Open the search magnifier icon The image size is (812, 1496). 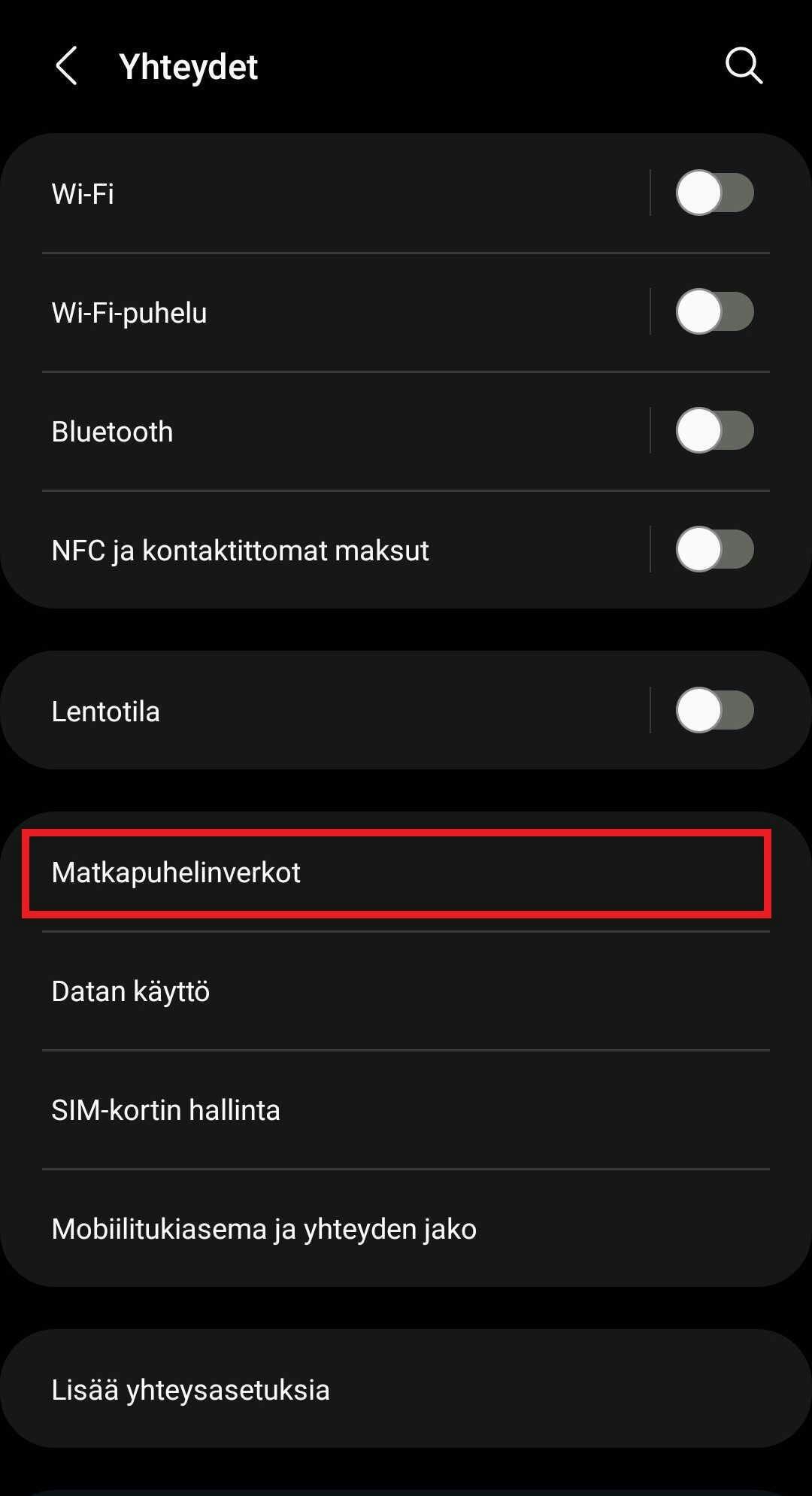click(x=744, y=66)
